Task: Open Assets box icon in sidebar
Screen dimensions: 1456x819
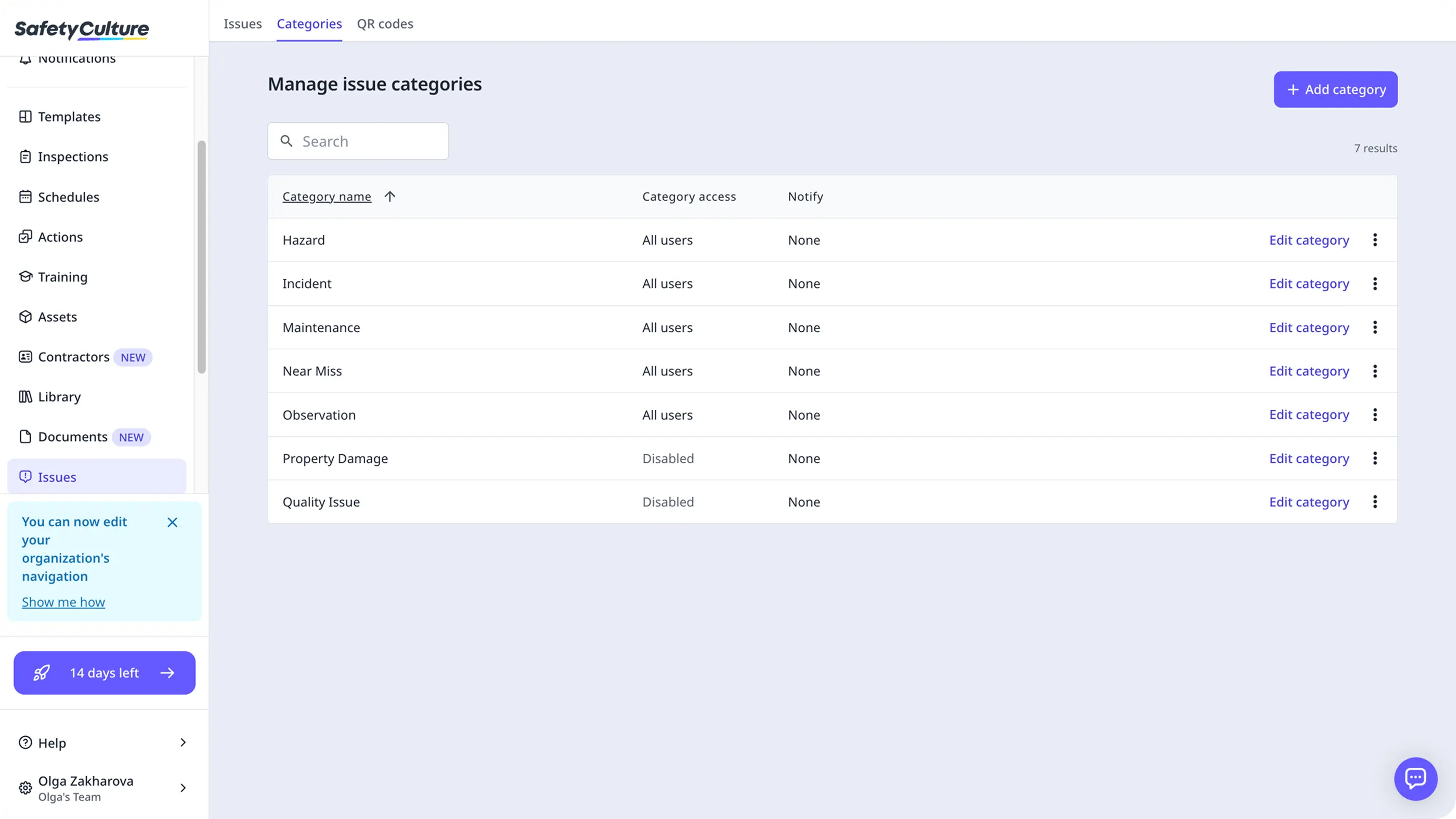Action: point(25,317)
